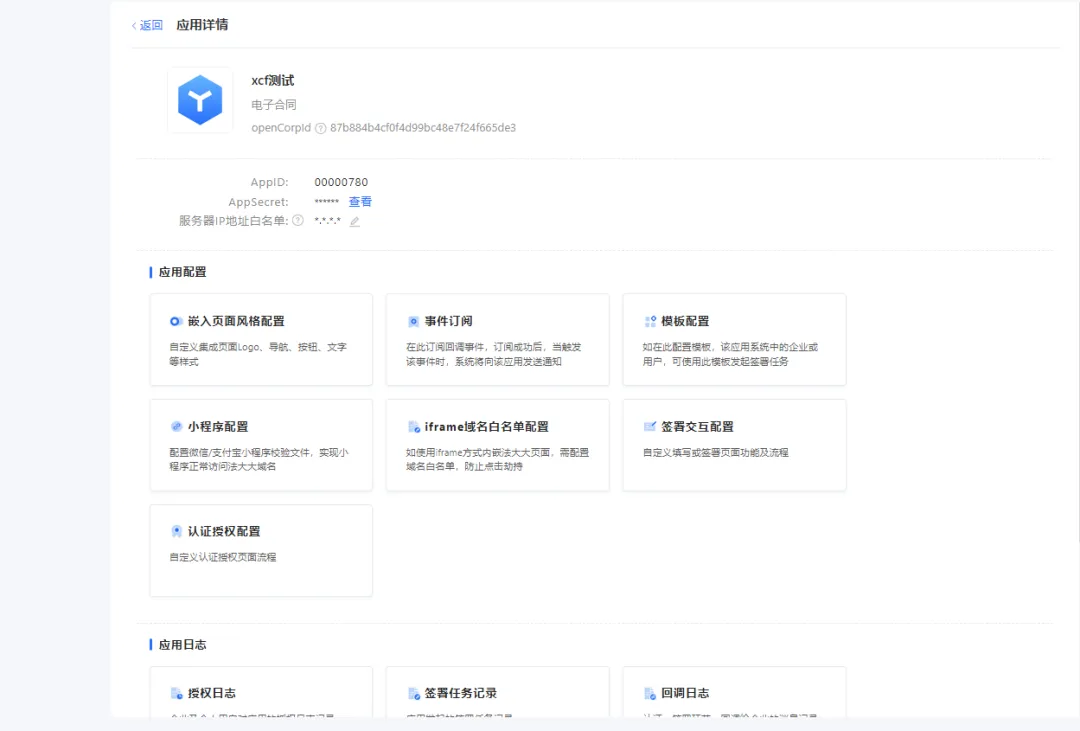
Task: Go back using the 返回 link
Action: click(x=147, y=25)
